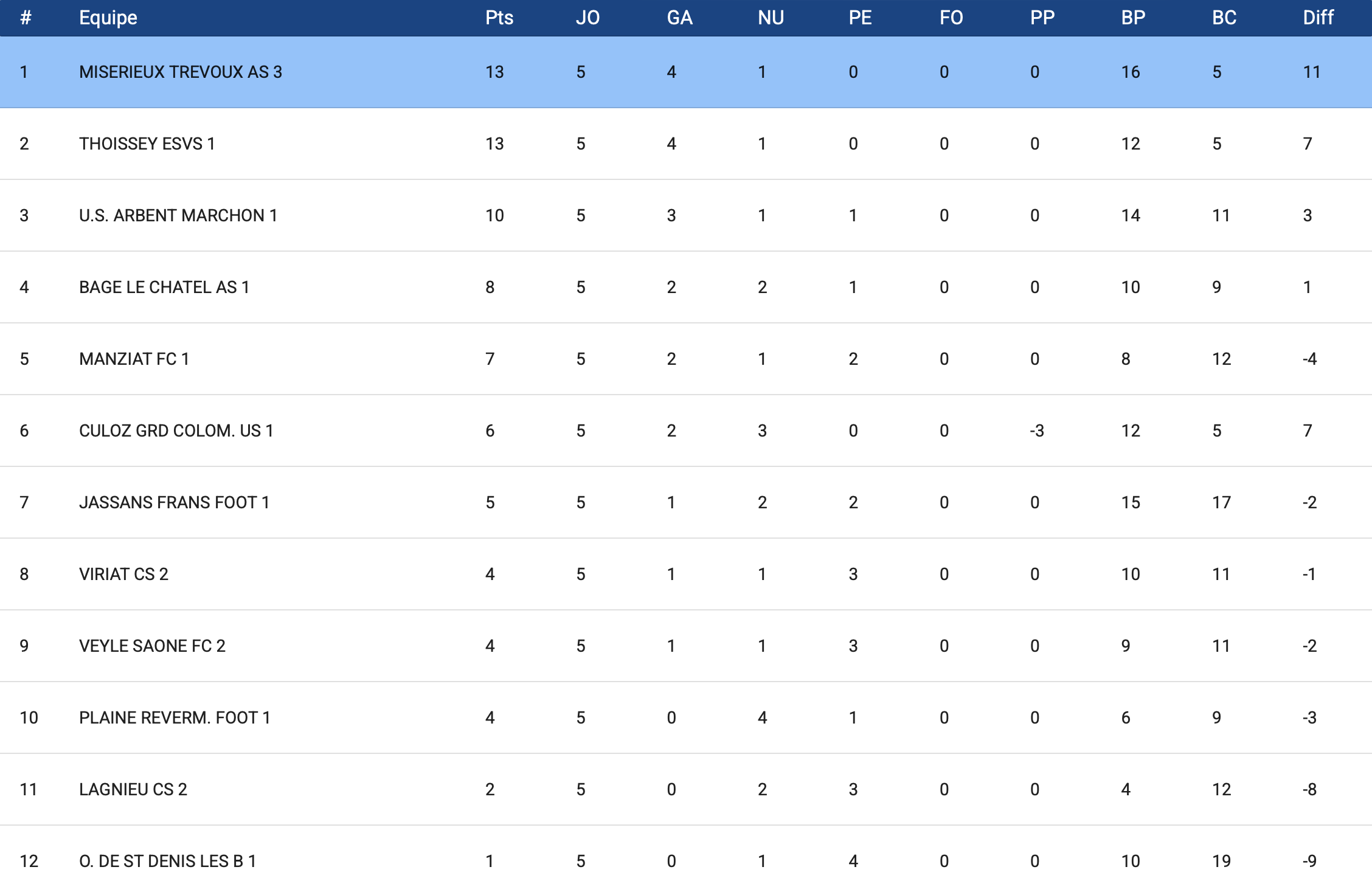This screenshot has width=1372, height=895.
Task: Click the Pts column header
Action: [499, 18]
